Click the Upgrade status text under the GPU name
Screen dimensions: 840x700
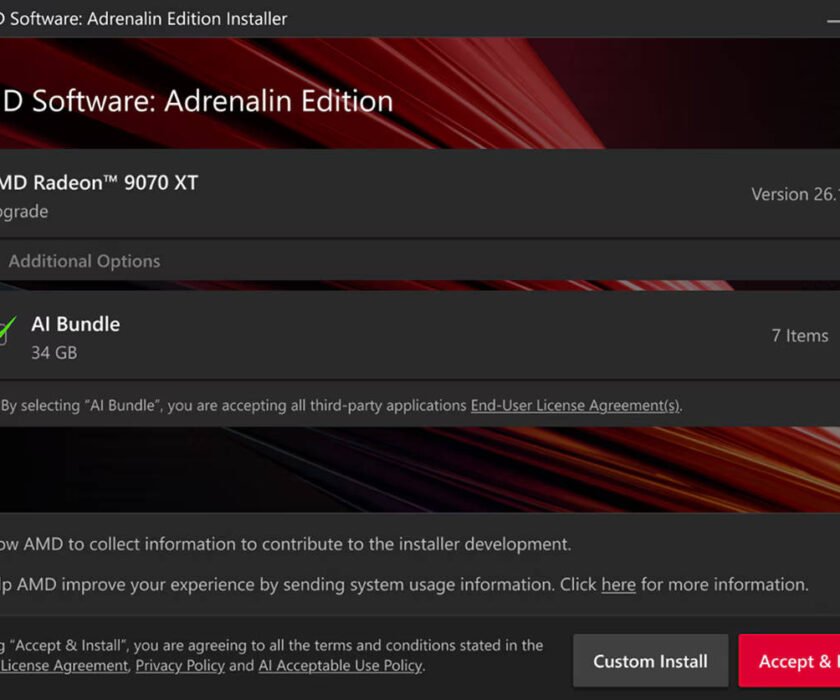pyautogui.click(x=24, y=211)
